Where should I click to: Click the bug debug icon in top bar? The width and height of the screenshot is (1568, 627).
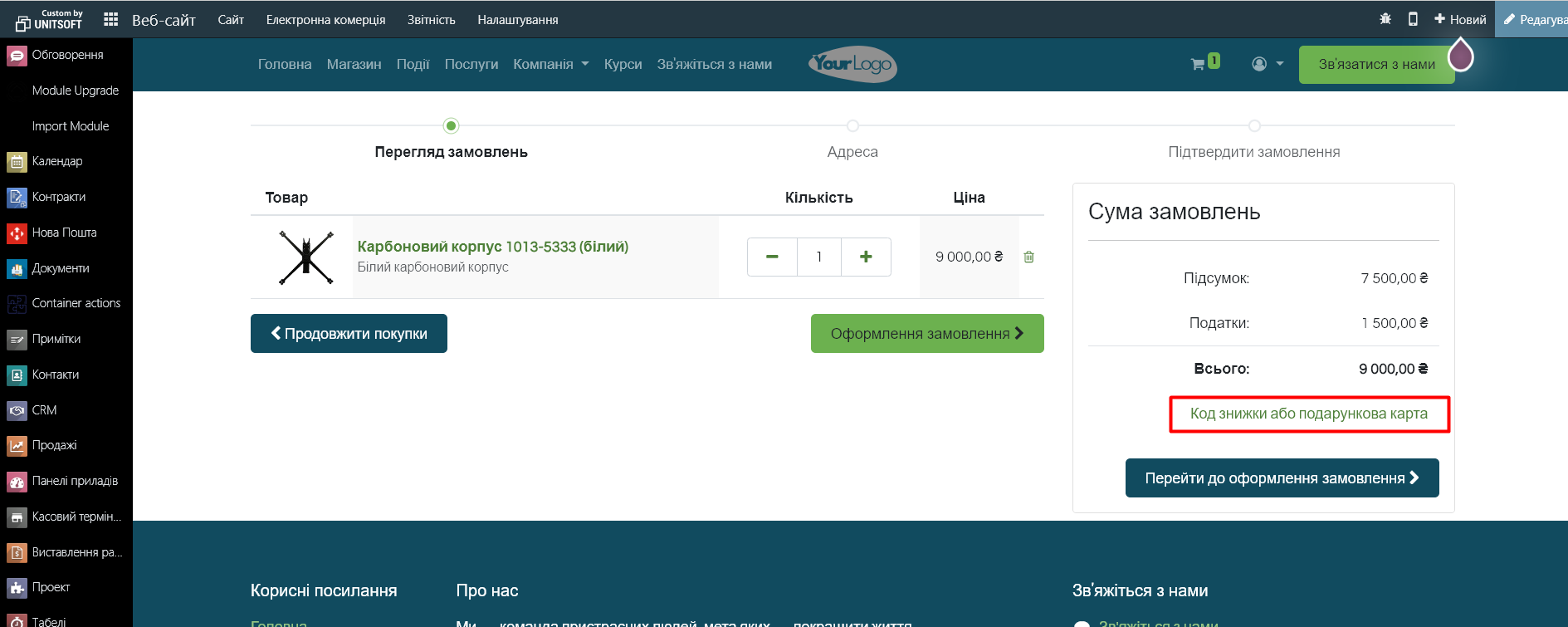[1385, 19]
